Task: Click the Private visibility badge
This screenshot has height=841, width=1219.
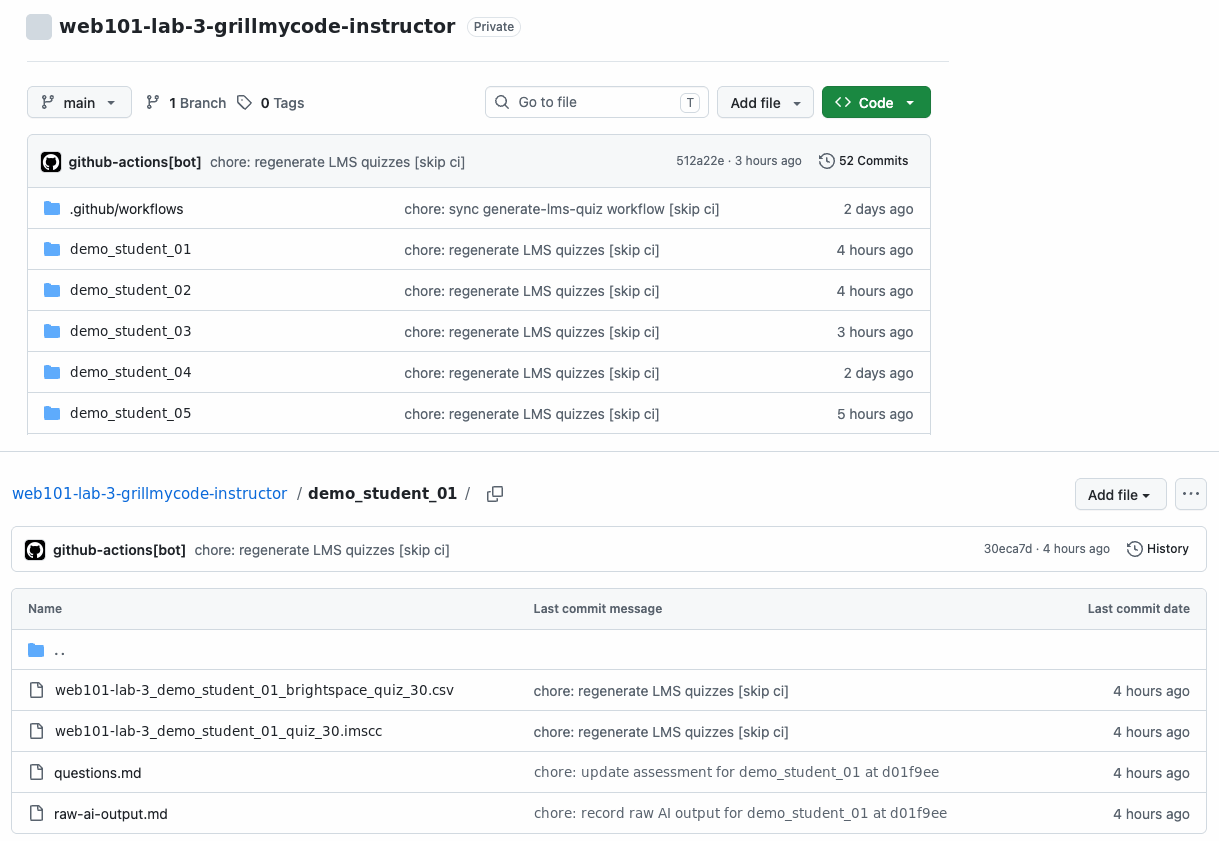Action: (494, 27)
